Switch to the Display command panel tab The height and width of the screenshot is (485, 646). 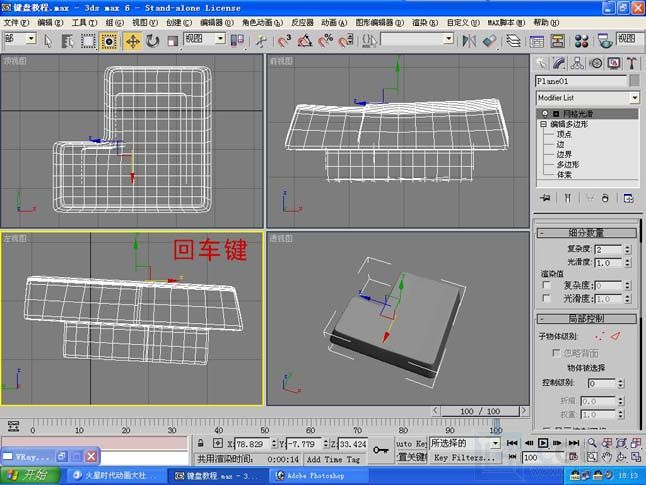click(614, 63)
